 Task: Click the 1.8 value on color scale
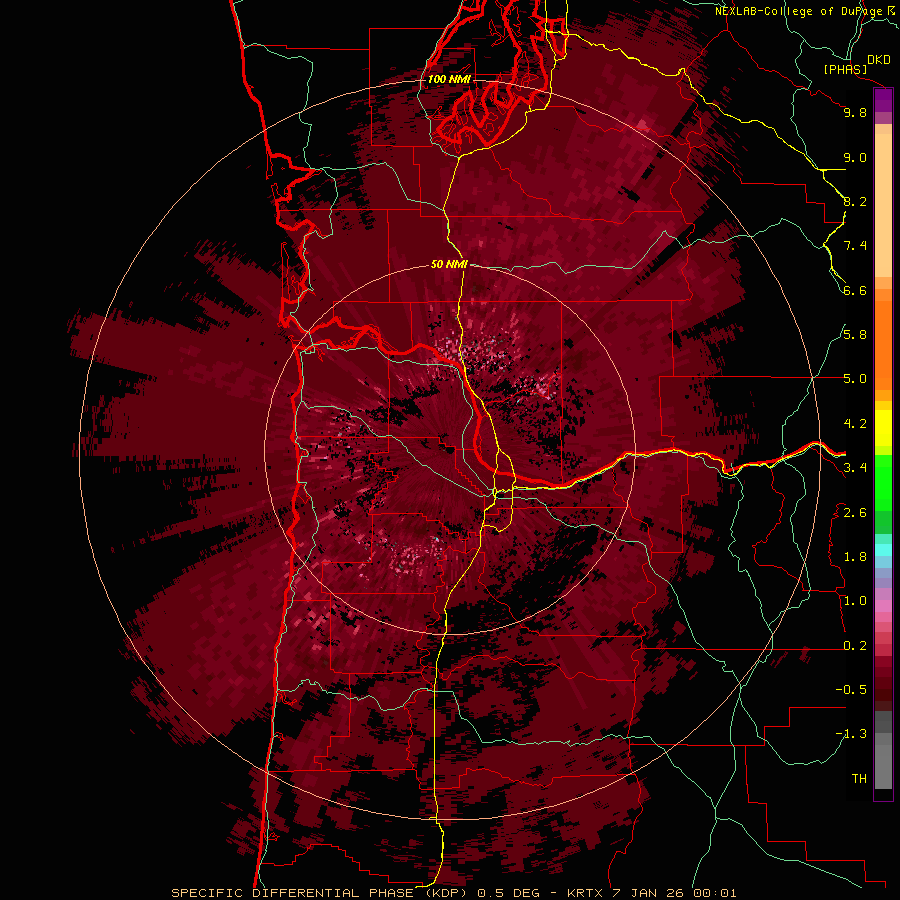coord(855,557)
